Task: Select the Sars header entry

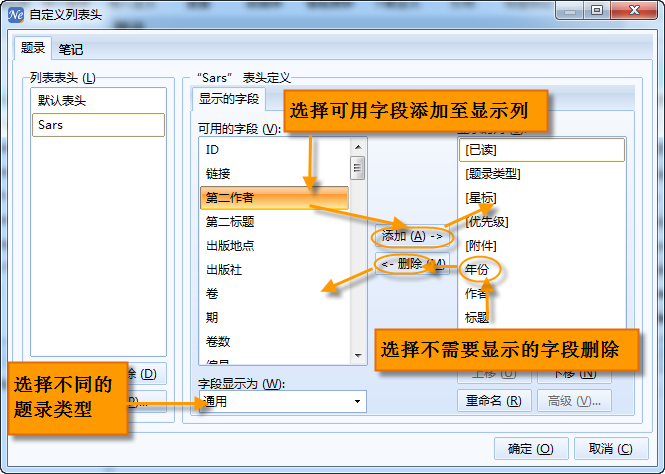Action: 98,125
